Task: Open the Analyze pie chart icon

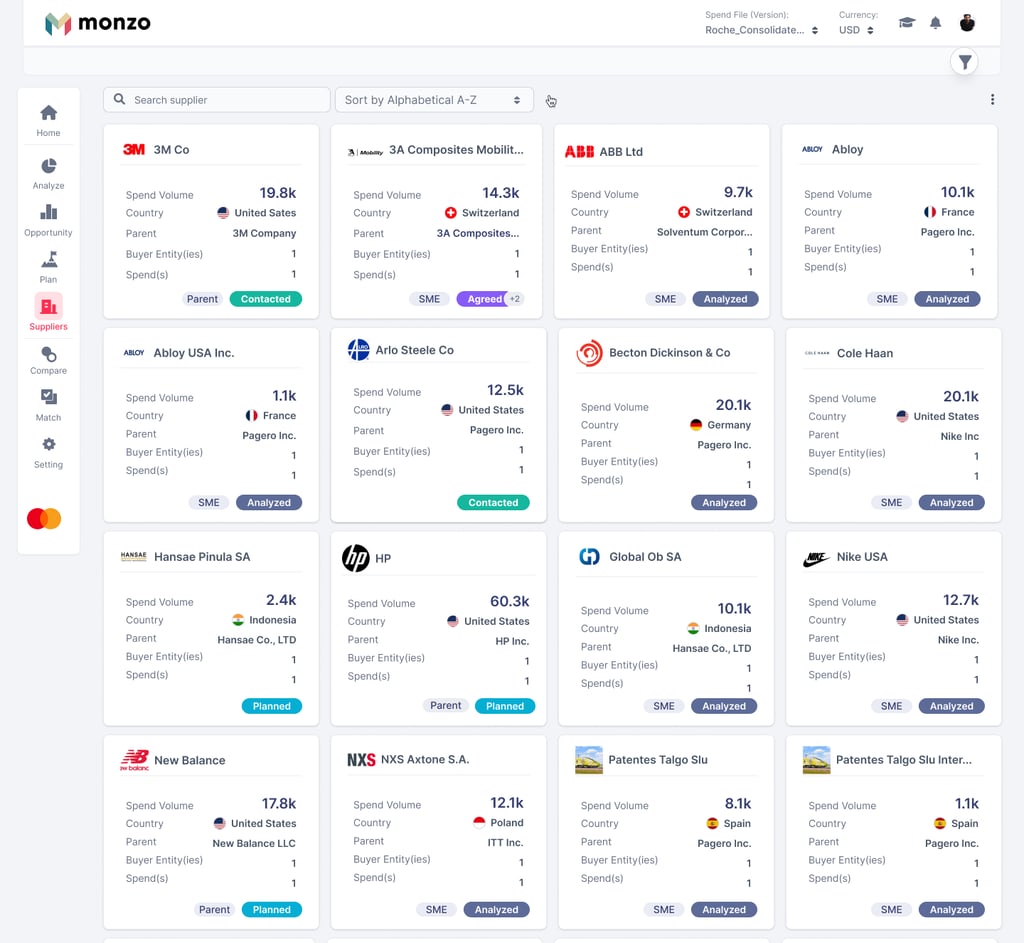Action: click(x=48, y=166)
